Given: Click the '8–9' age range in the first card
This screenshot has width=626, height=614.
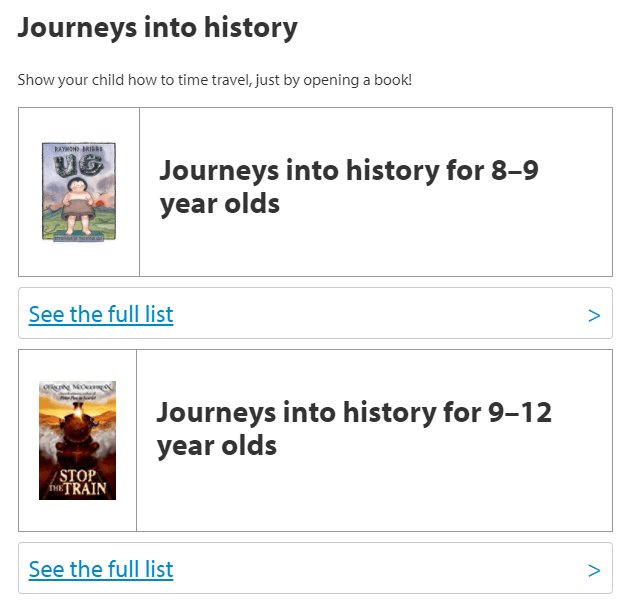Looking at the screenshot, I should tap(515, 170).
